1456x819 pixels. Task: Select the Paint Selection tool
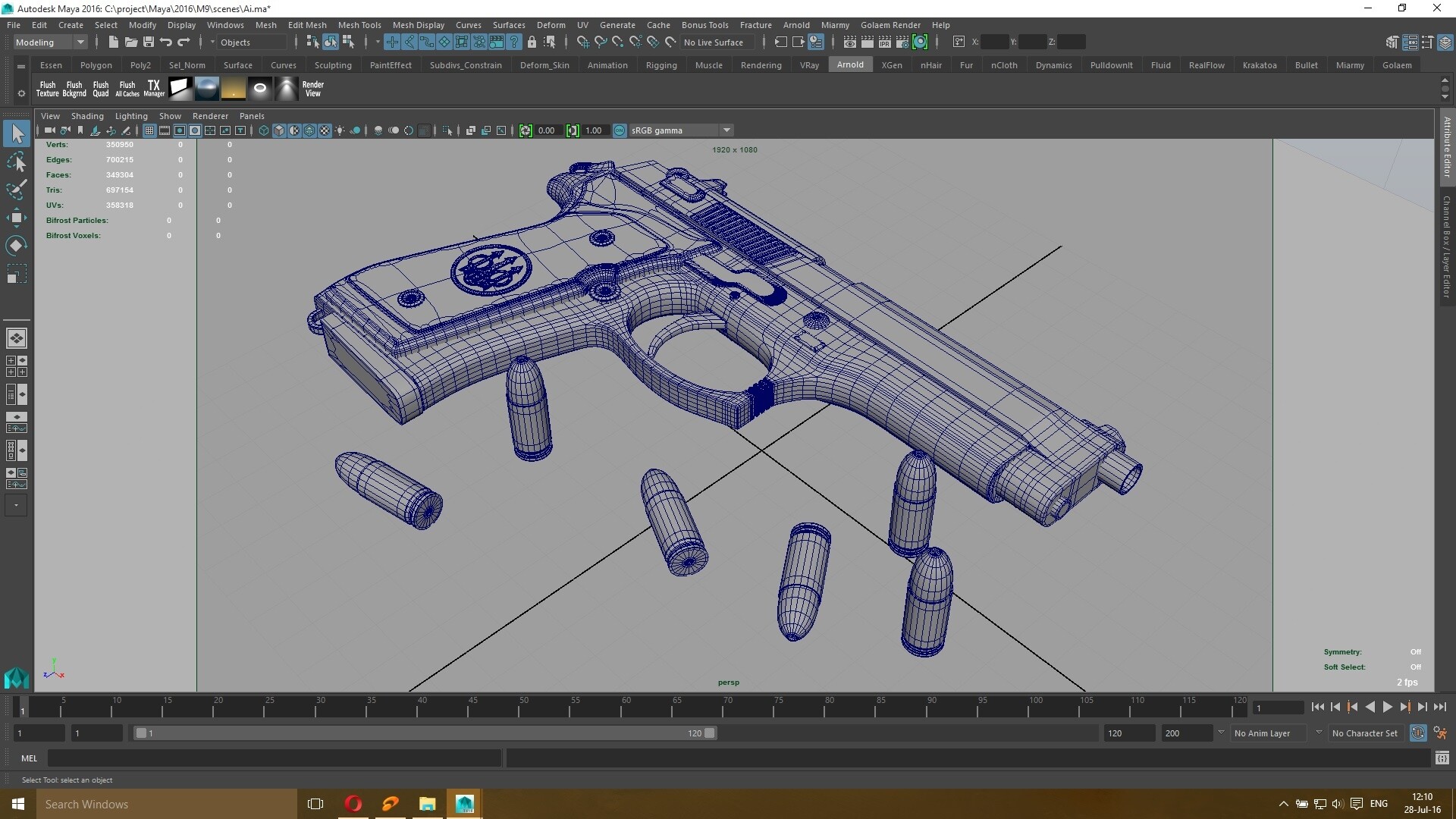point(16,190)
